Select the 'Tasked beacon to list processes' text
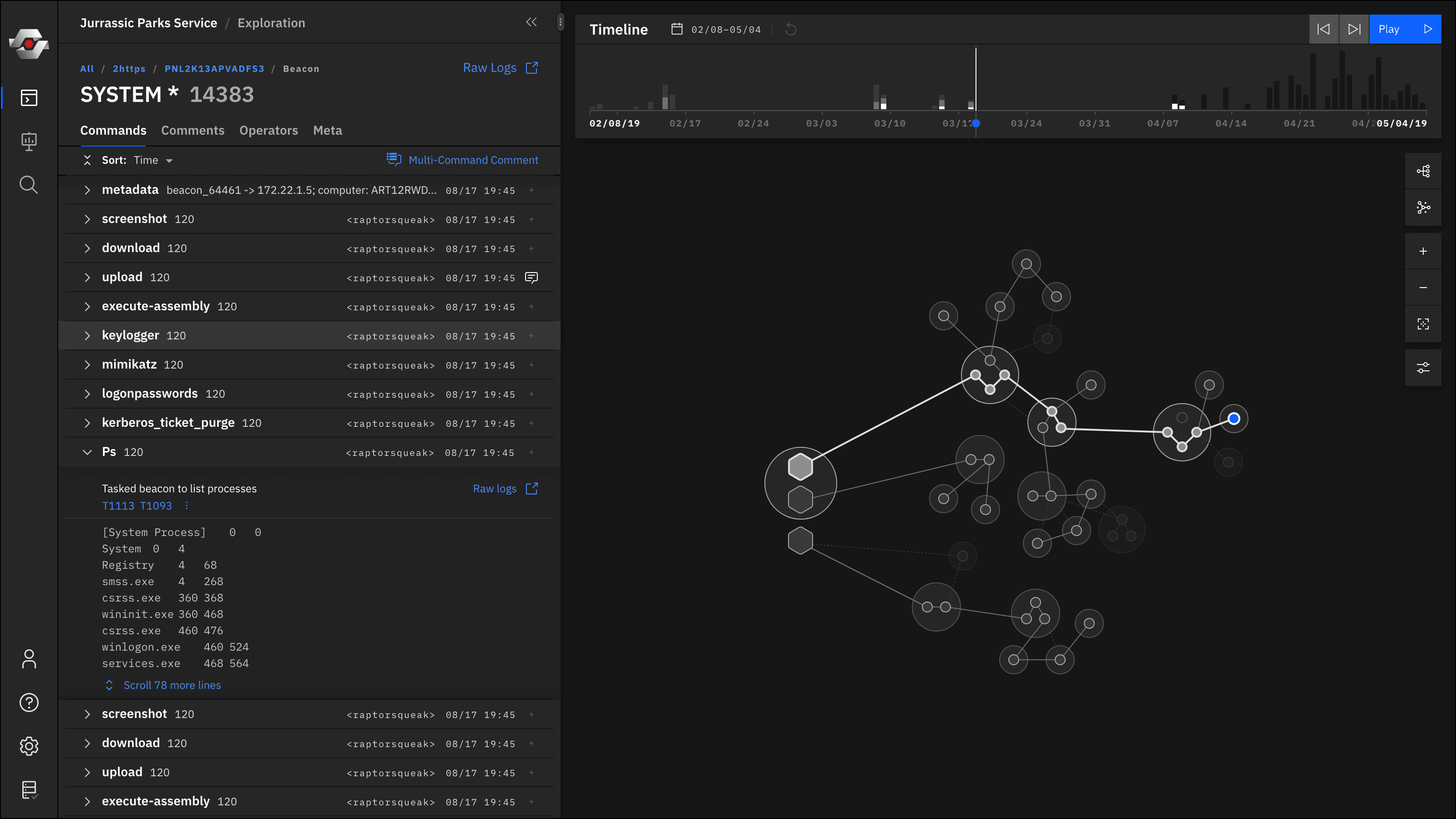Screen dimensions: 1456x819 pyautogui.click(x=179, y=489)
